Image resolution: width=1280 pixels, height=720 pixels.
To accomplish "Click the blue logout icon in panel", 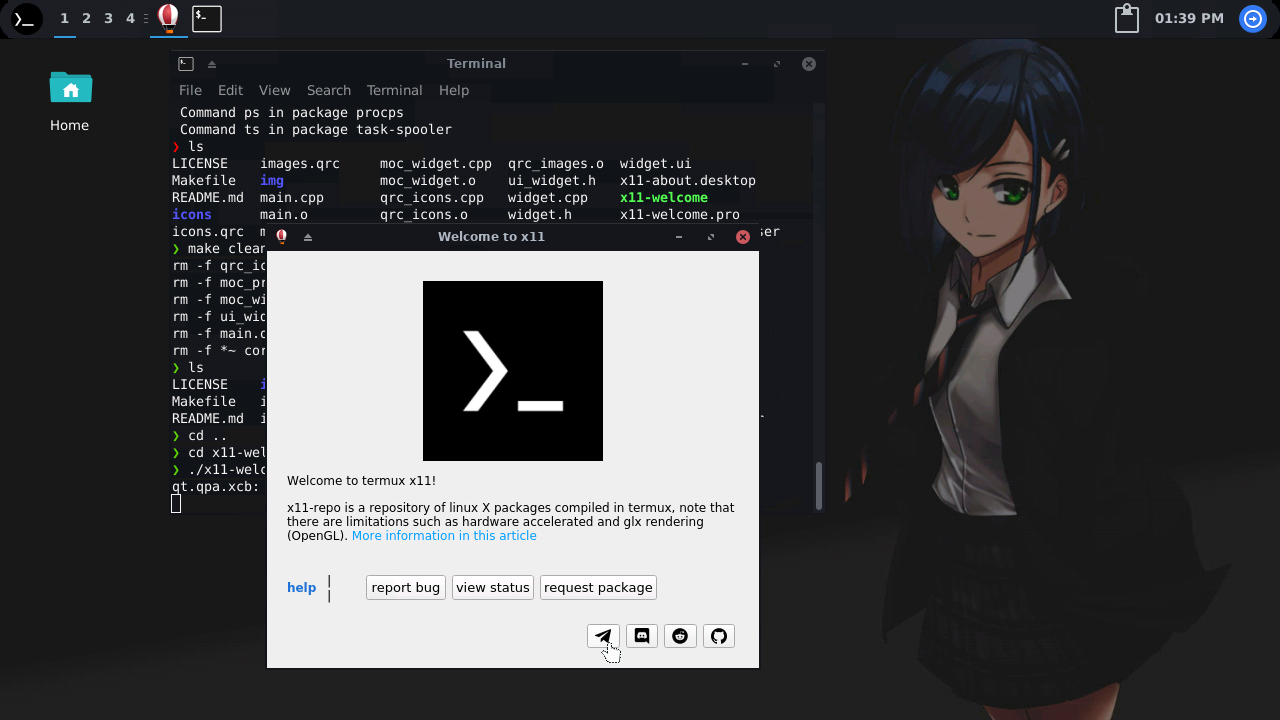I will point(1253,18).
